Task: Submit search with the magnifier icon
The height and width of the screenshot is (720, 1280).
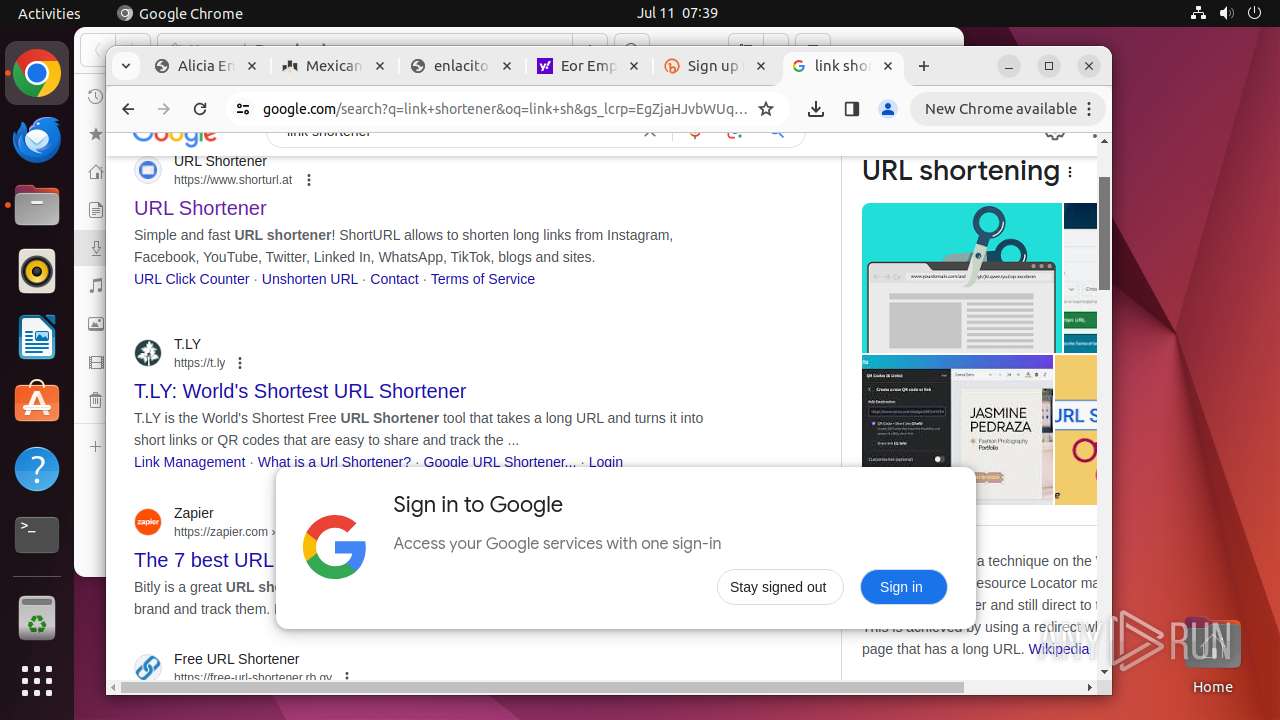Action: pos(777,133)
